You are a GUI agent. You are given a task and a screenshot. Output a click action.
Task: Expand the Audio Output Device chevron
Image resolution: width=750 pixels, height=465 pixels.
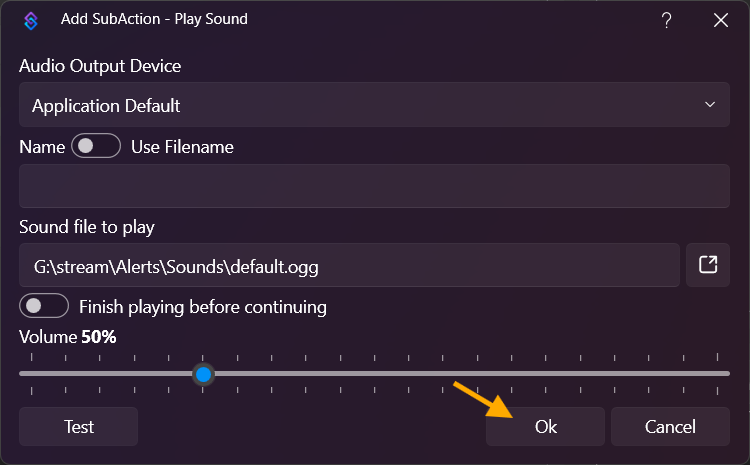pos(709,104)
